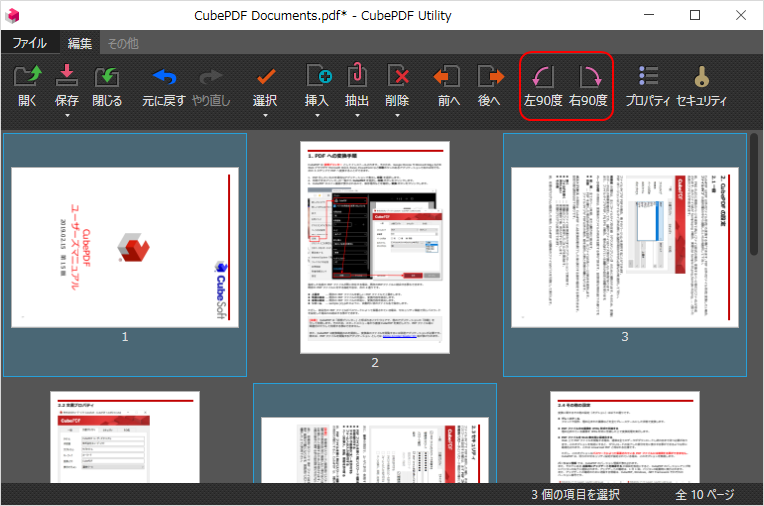This screenshot has width=764, height=506.
Task: Click the 保存 (Save) icon
Action: (67, 76)
